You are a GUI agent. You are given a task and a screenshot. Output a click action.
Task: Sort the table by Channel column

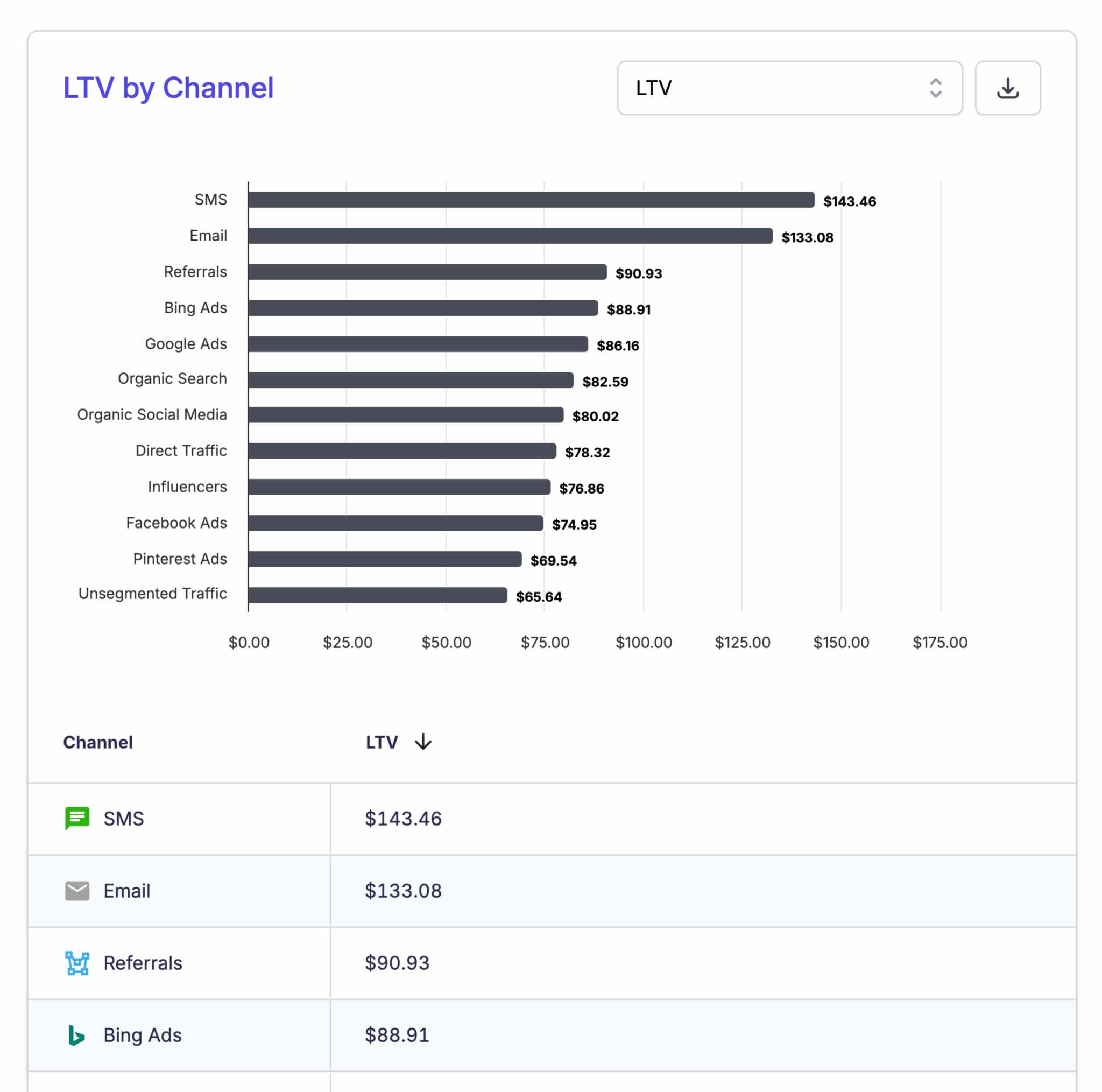coord(97,742)
